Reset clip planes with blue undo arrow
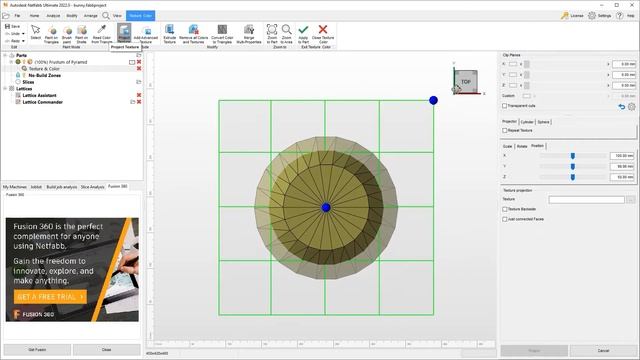This screenshot has height=360, width=640. [x=622, y=107]
